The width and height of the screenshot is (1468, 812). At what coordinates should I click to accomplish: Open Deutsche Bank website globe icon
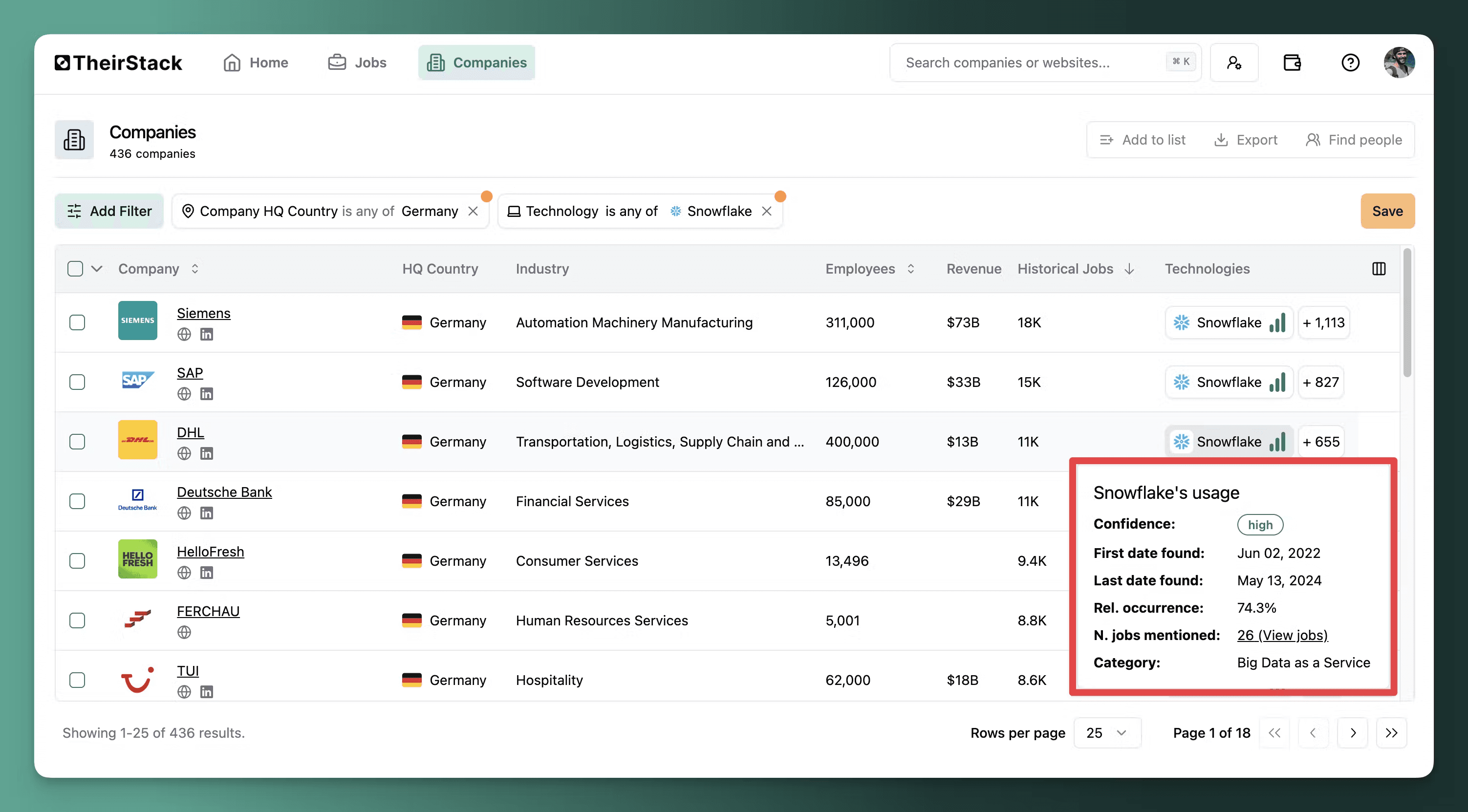184,513
